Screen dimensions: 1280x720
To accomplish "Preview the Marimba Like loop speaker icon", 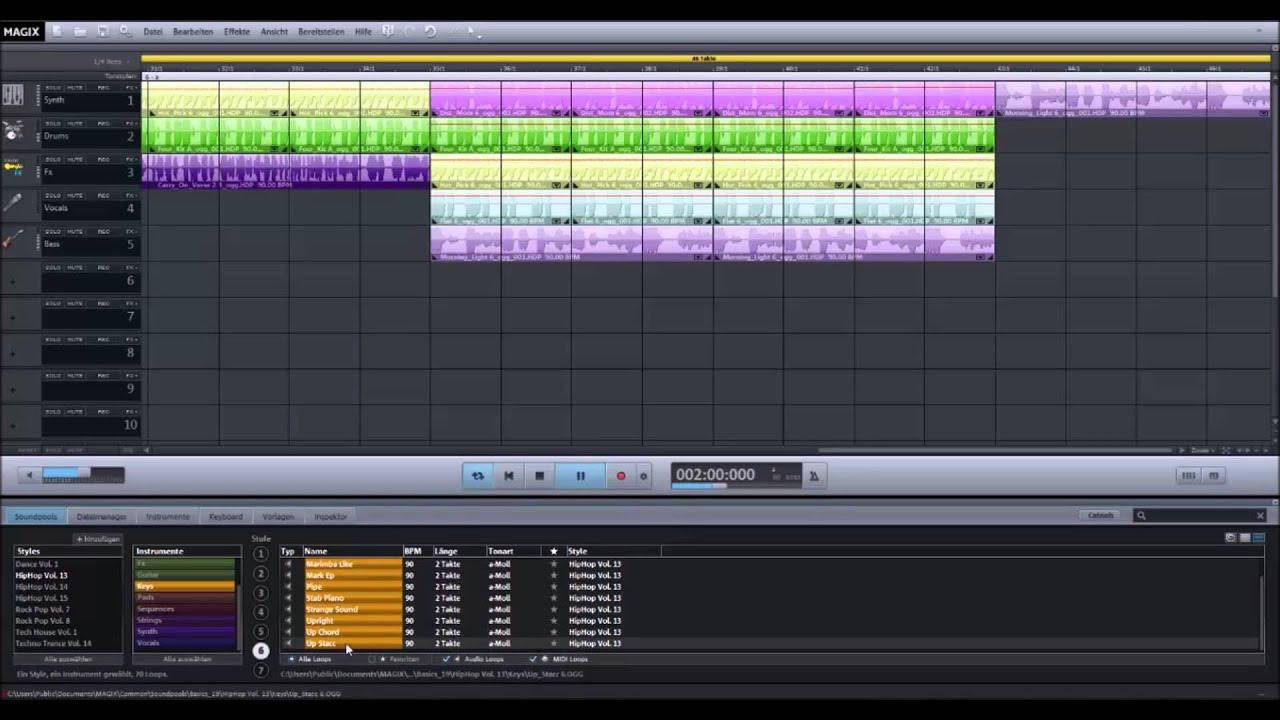I will click(x=288, y=564).
